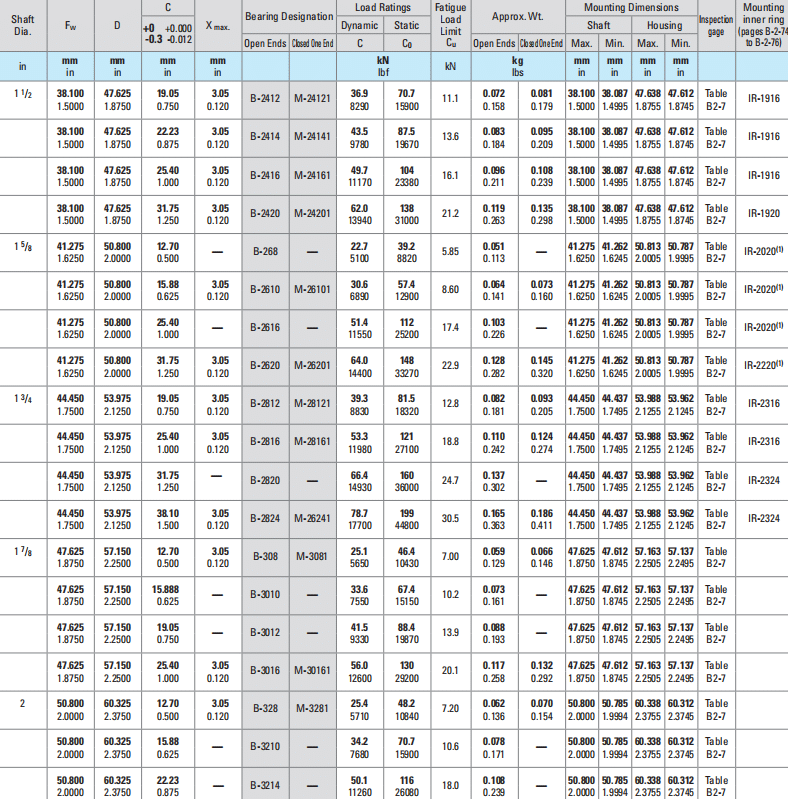Click the M-30161 closed end designation
Screen dimensions: 788x799
tap(312, 670)
